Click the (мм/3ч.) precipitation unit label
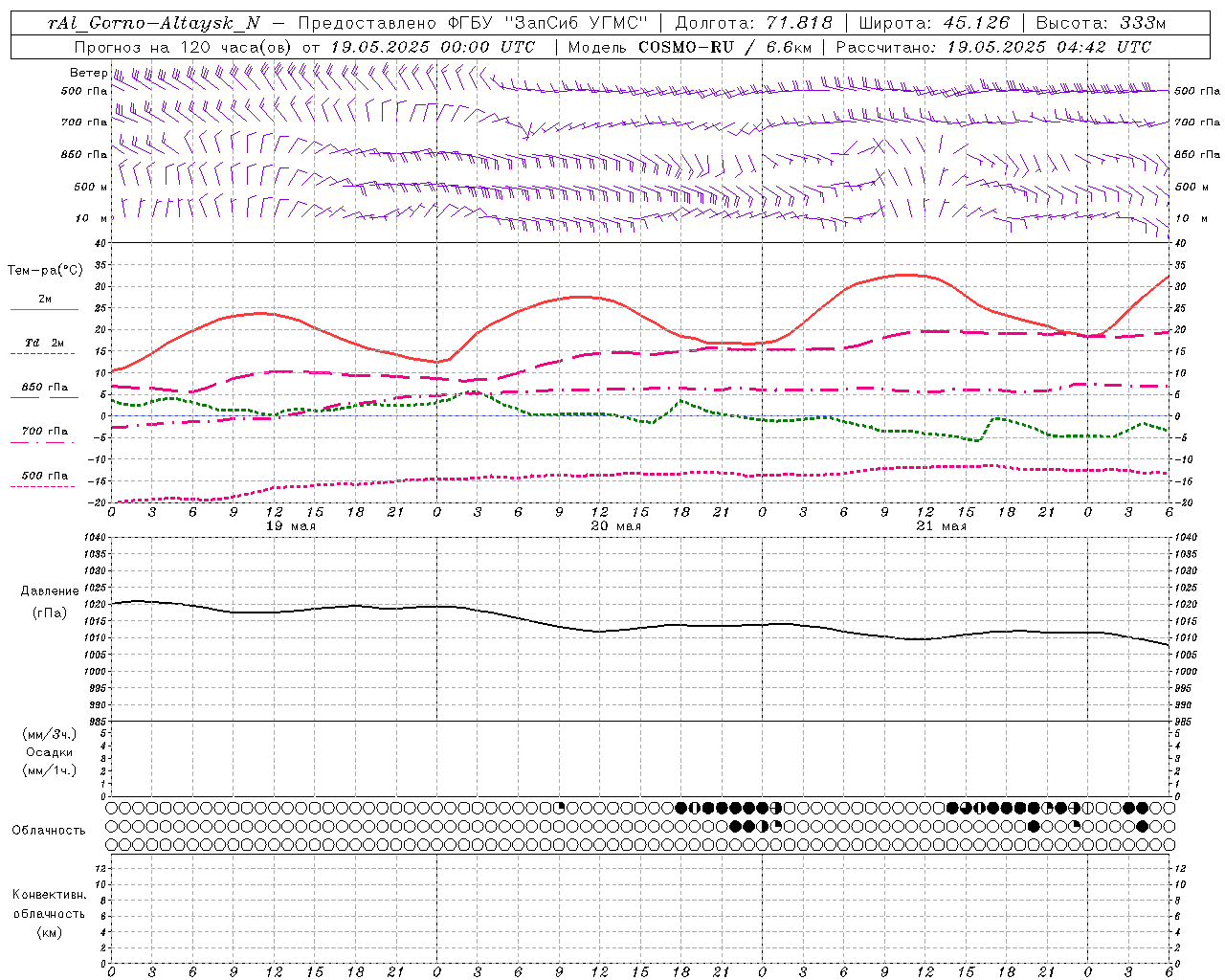1225x980 pixels. [x=50, y=734]
